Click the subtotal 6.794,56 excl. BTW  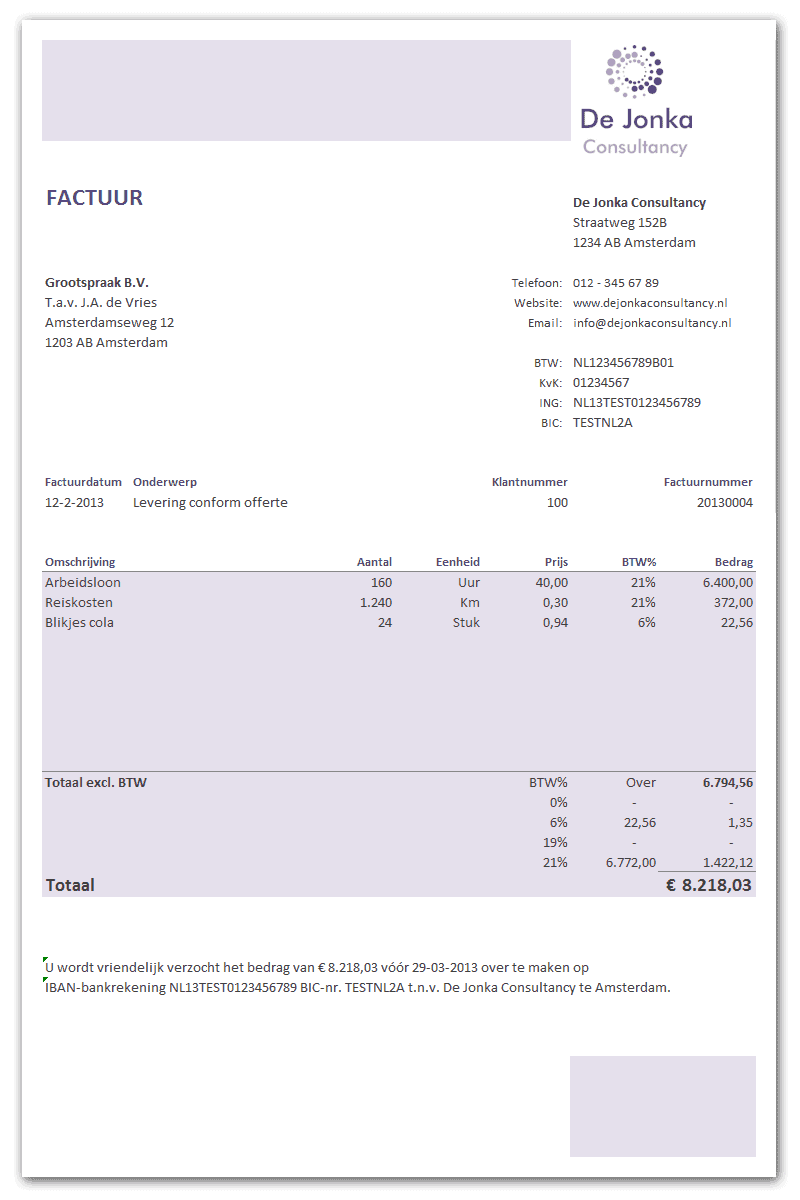(727, 783)
